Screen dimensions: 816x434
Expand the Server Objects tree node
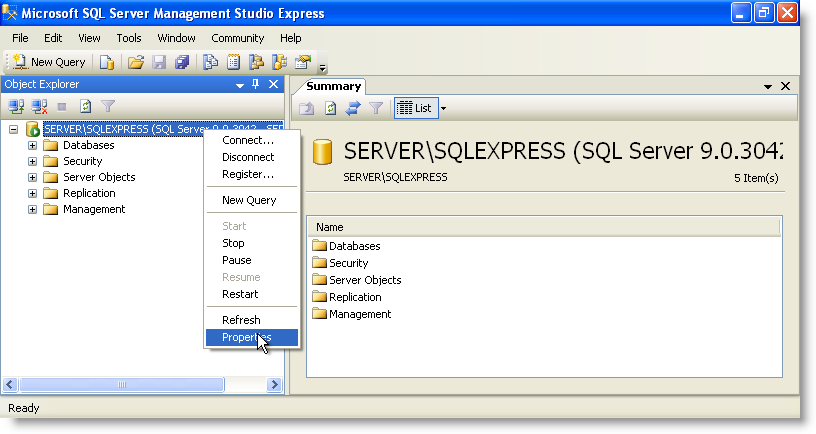click(32, 177)
